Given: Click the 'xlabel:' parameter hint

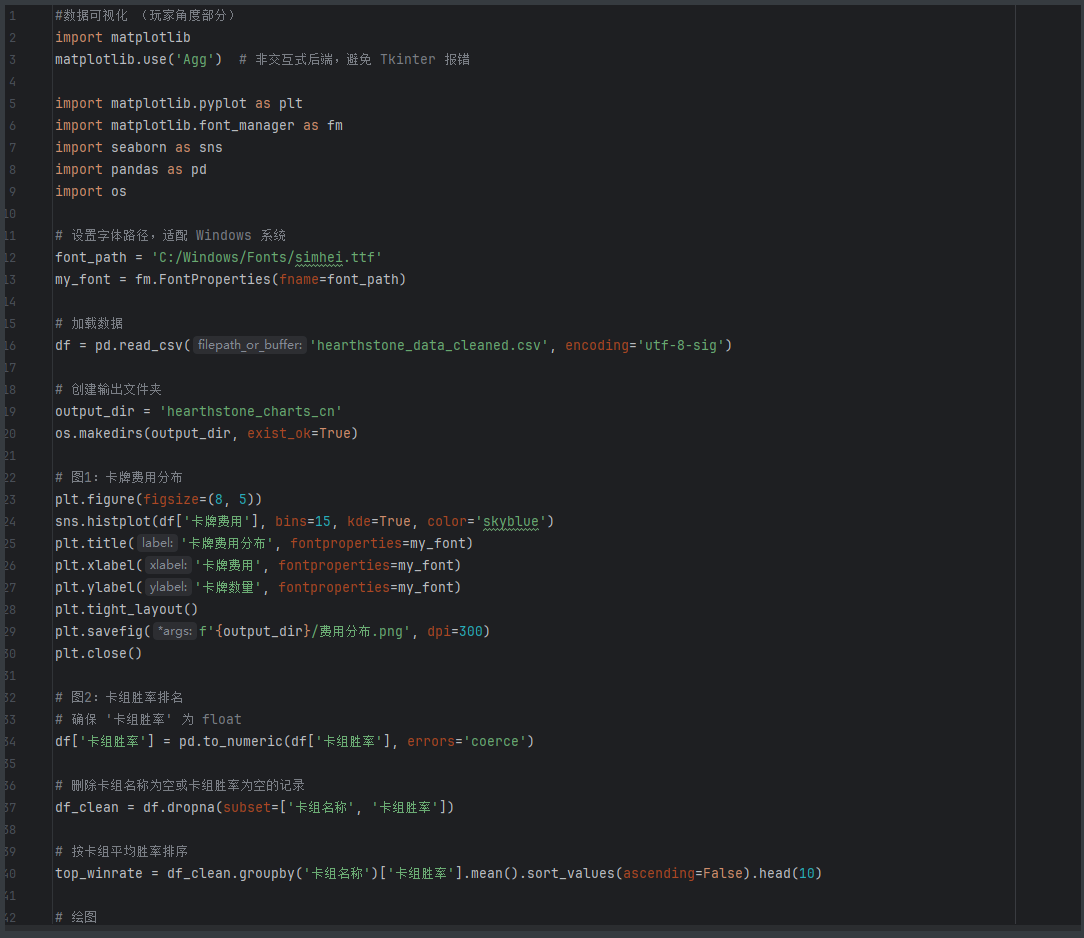Looking at the screenshot, I should pos(167,565).
